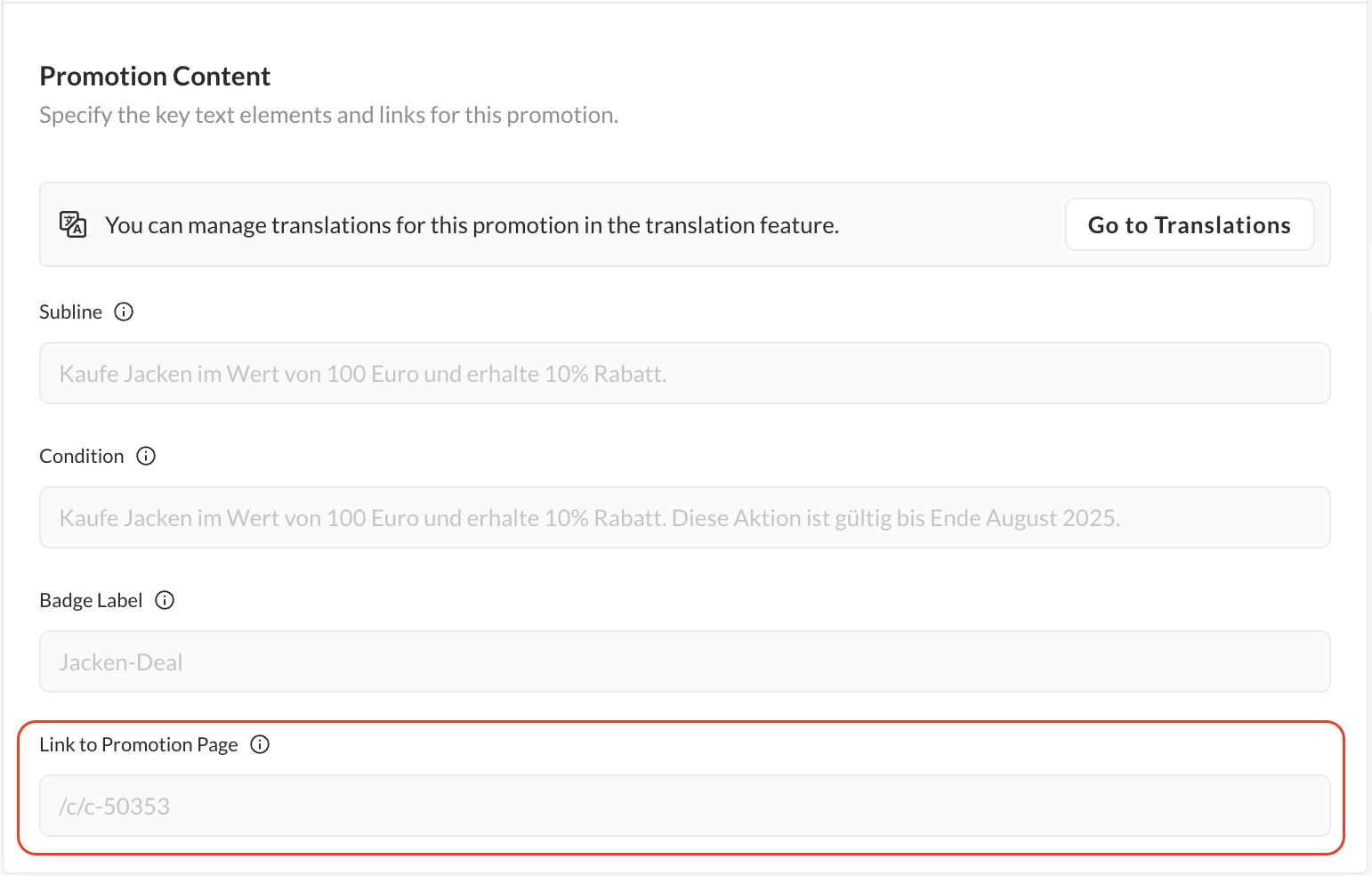
Task: Show the Badge Label info icon hint
Action: [165, 600]
